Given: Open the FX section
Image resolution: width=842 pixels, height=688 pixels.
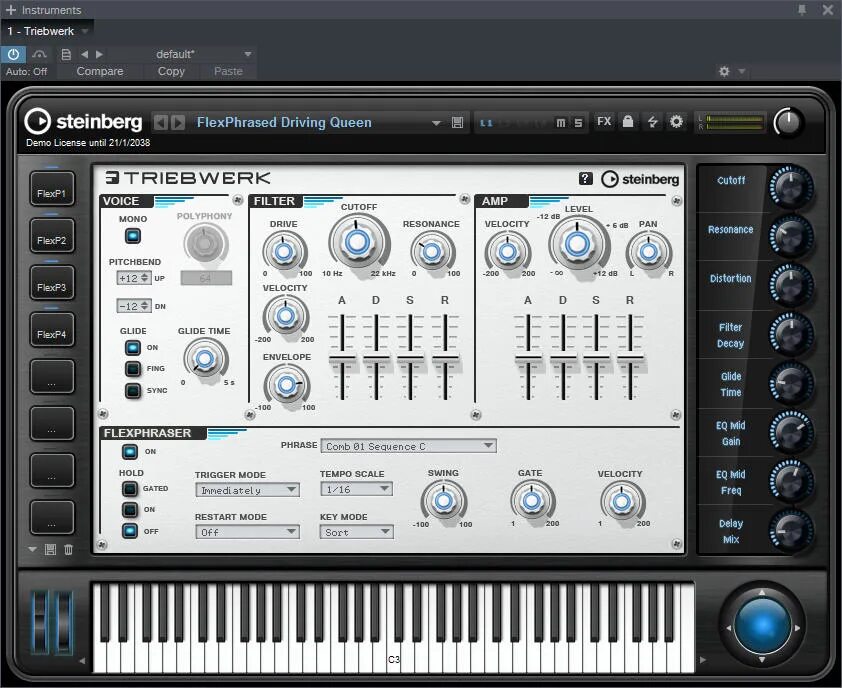Looking at the screenshot, I should tap(604, 121).
